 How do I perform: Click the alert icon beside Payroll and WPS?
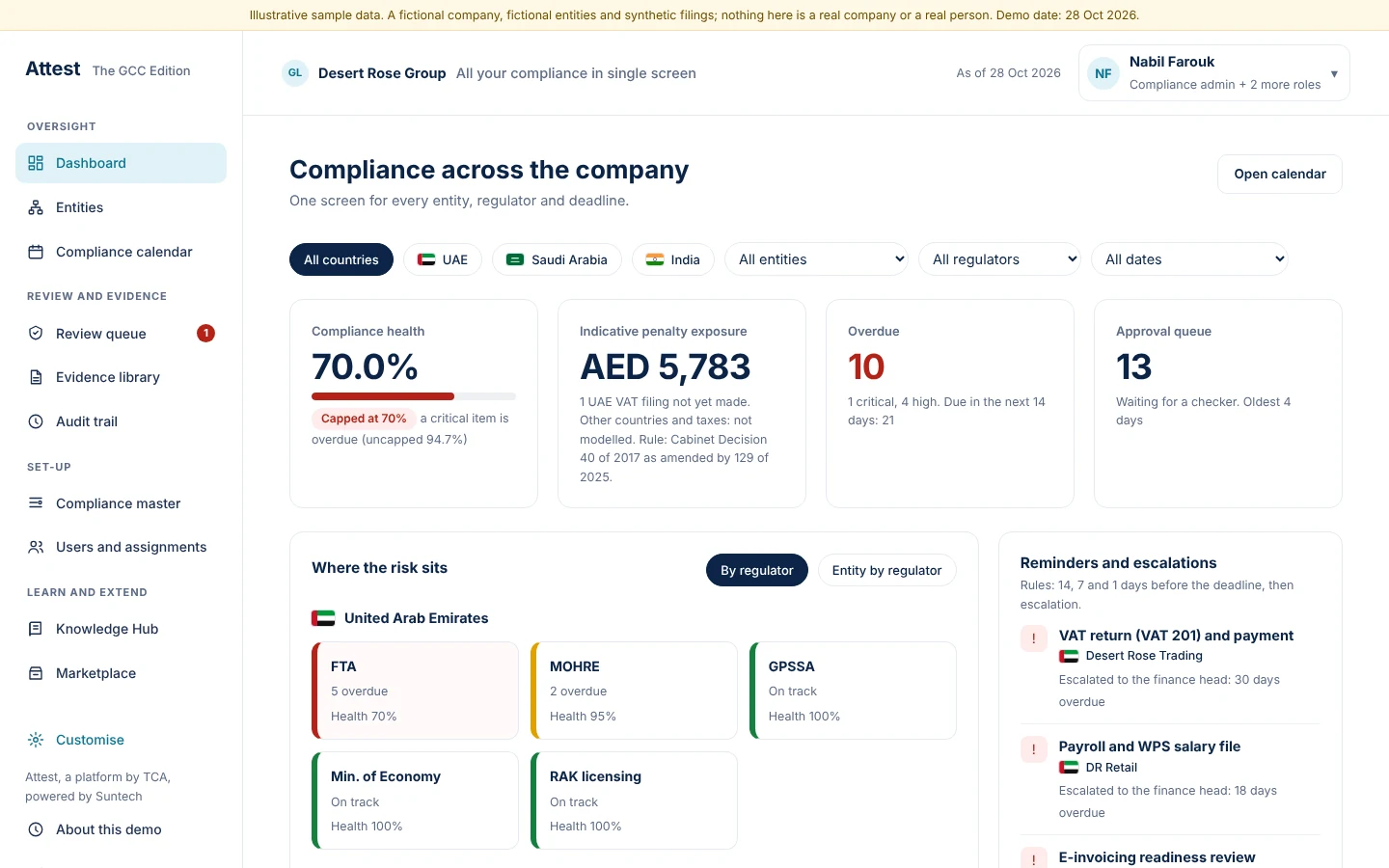click(x=1034, y=749)
